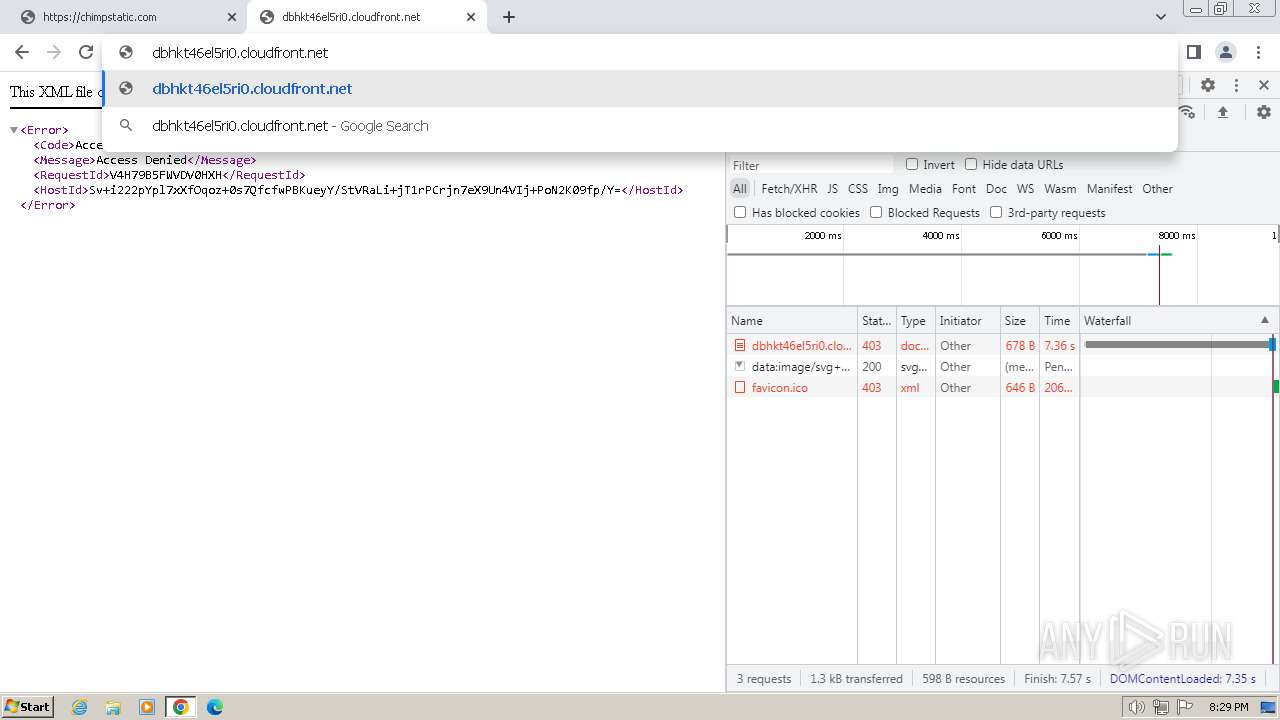1280x720 pixels.
Task: Click the network icon in the system tray
Action: (x=1160, y=707)
